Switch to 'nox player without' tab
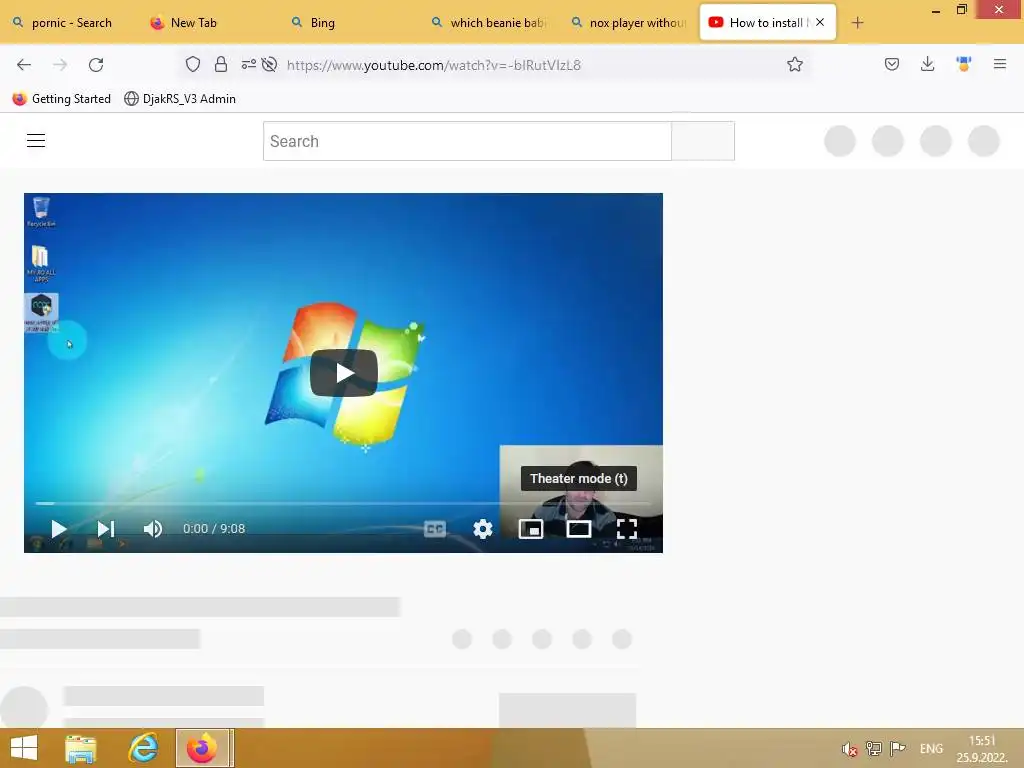Screen dimensions: 1024x768 pos(630,23)
